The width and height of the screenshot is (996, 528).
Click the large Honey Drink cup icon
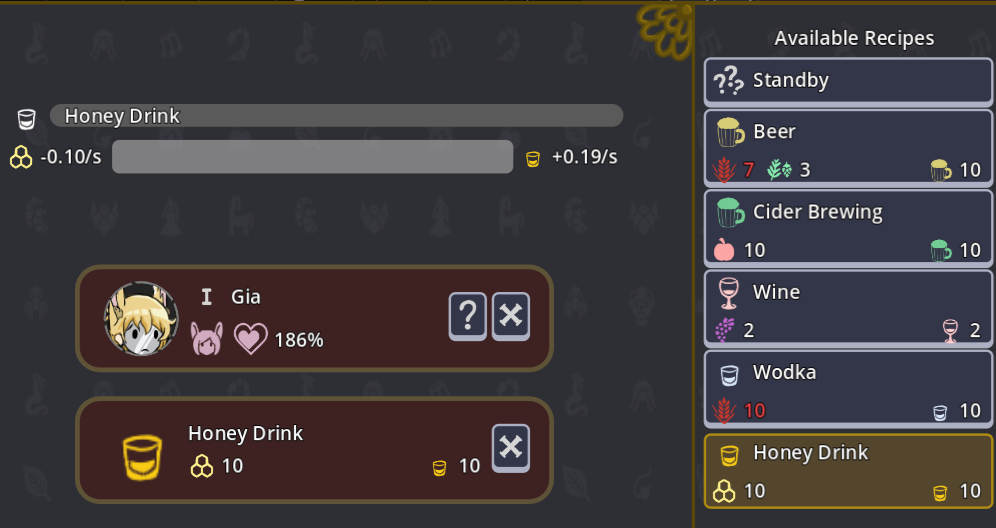142,456
